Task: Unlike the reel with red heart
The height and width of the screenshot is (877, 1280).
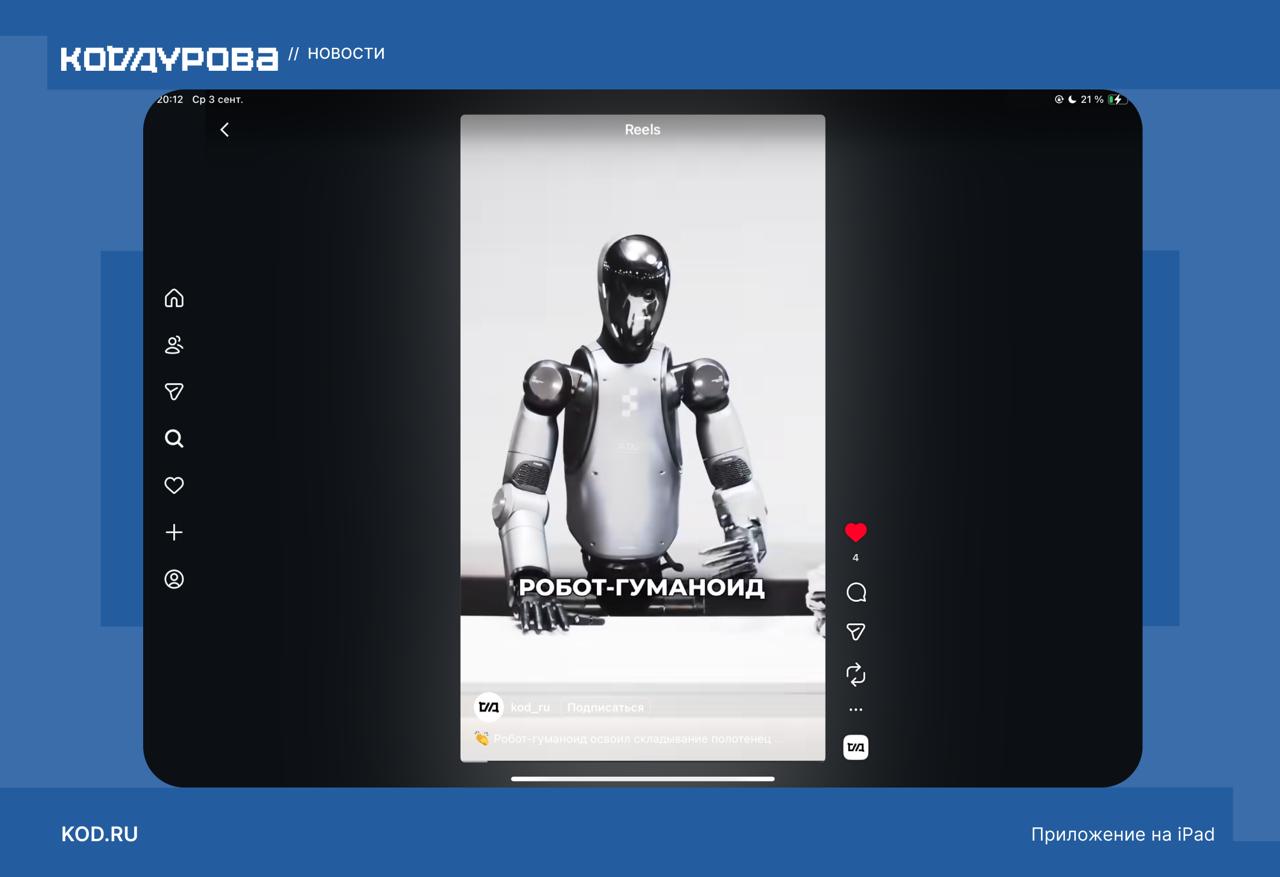Action: pyautogui.click(x=855, y=533)
